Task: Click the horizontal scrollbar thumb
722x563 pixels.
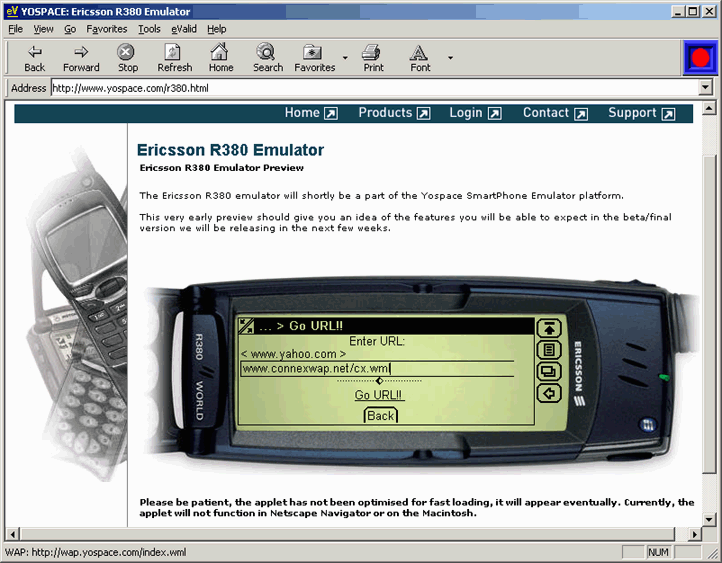Action: pyautogui.click(x=347, y=534)
